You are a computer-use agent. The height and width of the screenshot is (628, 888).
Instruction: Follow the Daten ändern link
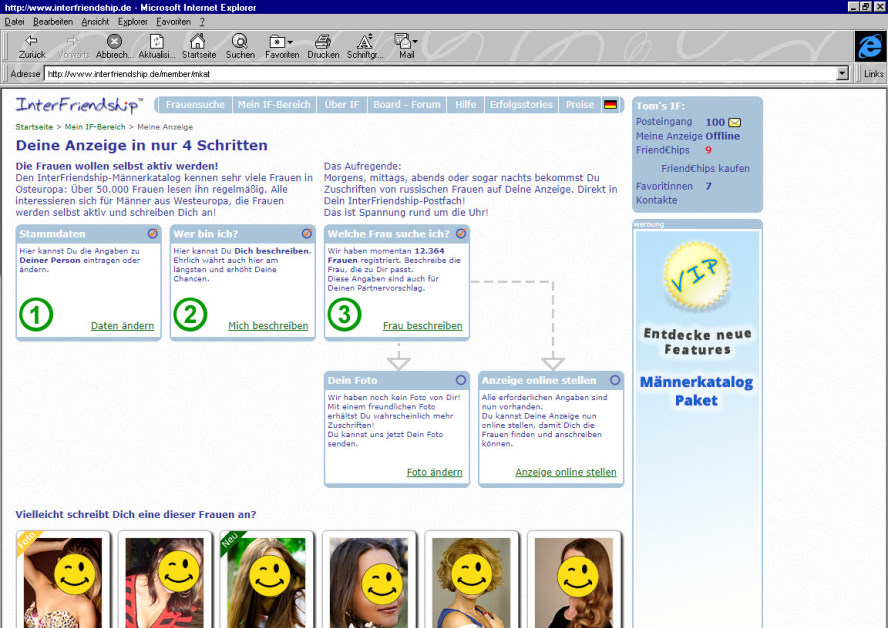tap(122, 326)
